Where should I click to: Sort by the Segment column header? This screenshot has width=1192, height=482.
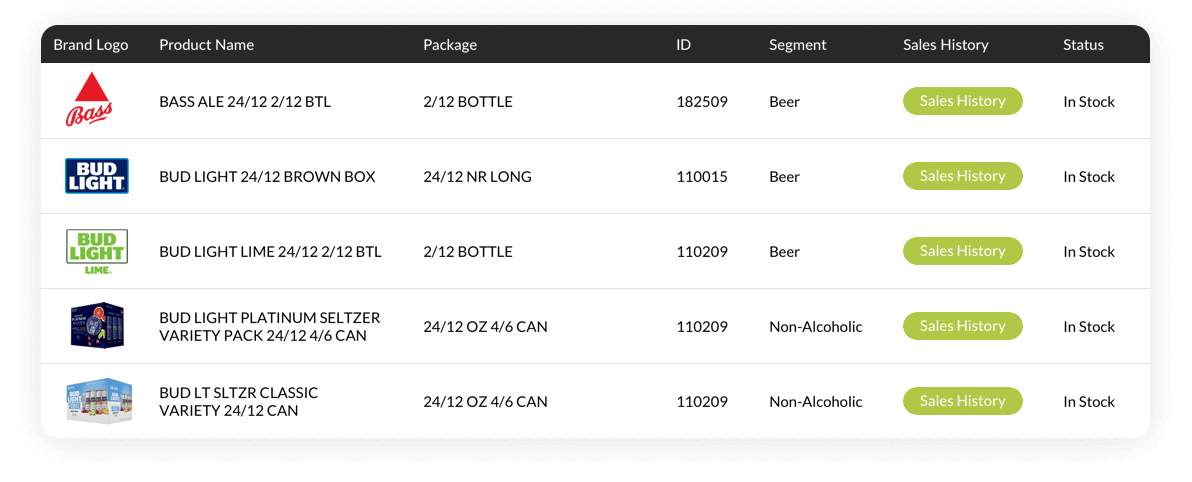797,45
